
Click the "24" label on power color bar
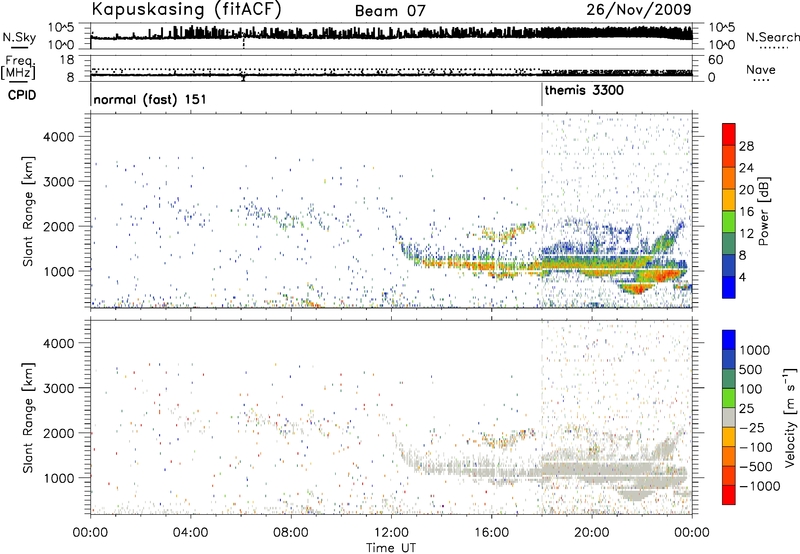click(x=746, y=168)
